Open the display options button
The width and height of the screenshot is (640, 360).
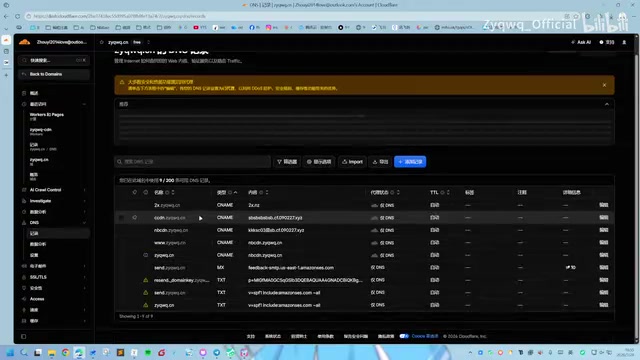(319, 162)
